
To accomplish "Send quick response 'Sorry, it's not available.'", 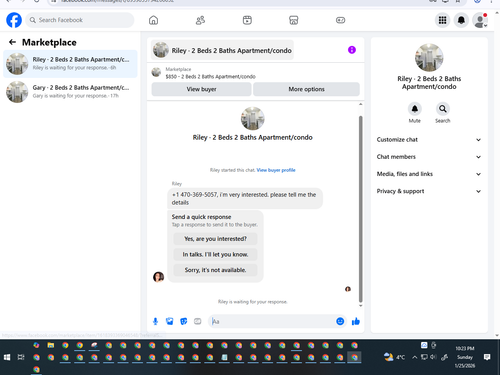I will [215, 270].
